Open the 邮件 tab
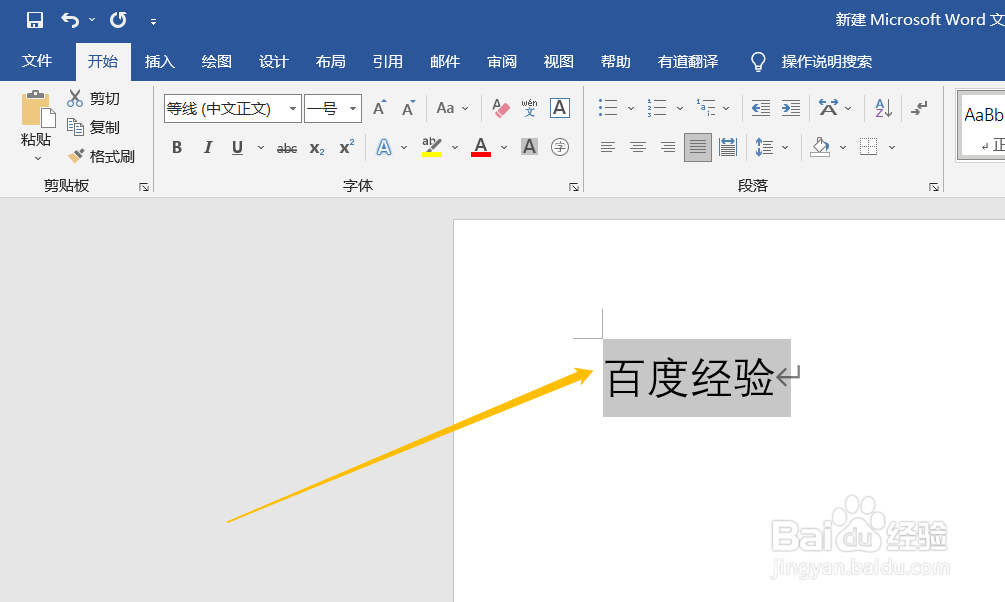Screen dimensions: 1005x602 tap(445, 62)
